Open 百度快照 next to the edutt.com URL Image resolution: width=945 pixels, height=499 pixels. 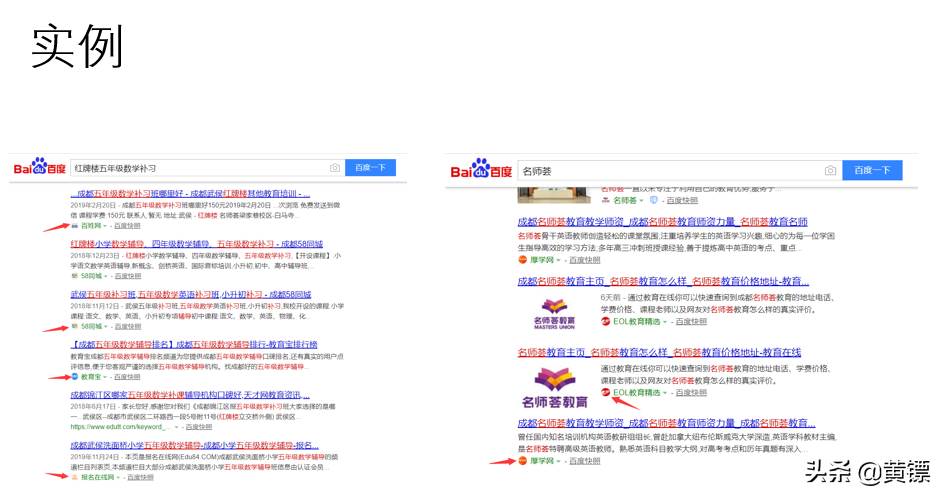[x=199, y=427]
